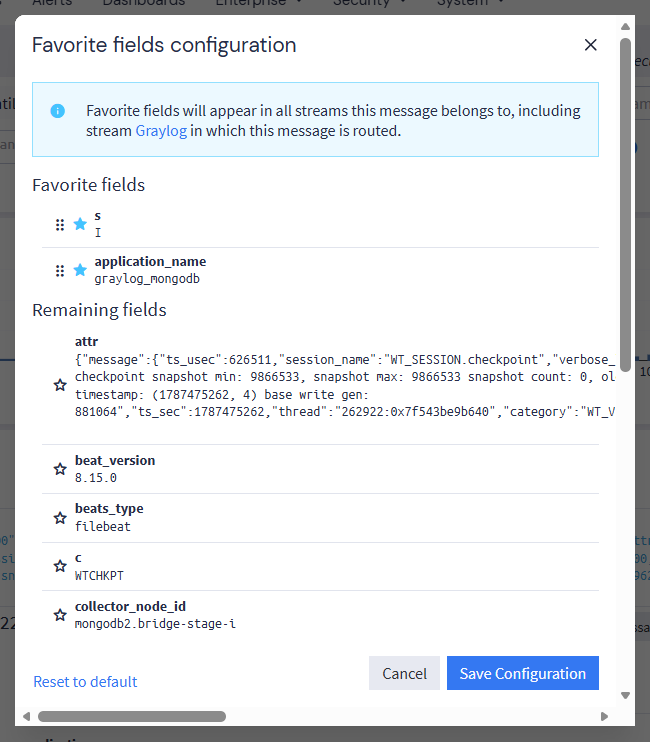Unfavorite the 's' field star
This screenshot has width=650, height=742.
tap(80, 224)
